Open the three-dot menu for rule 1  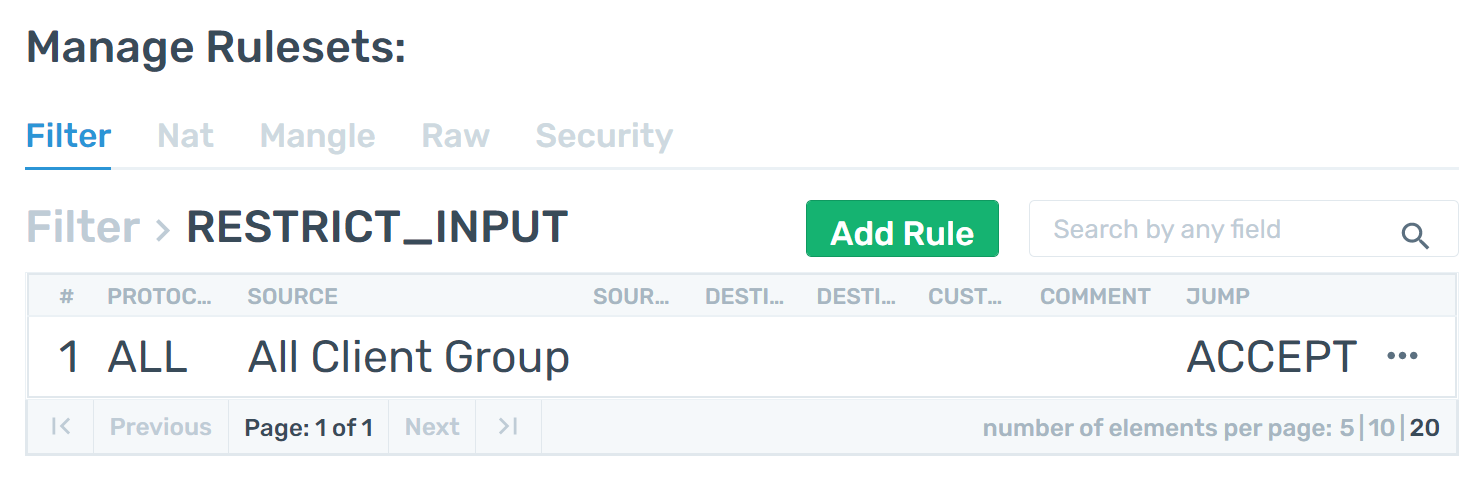pos(1402,356)
